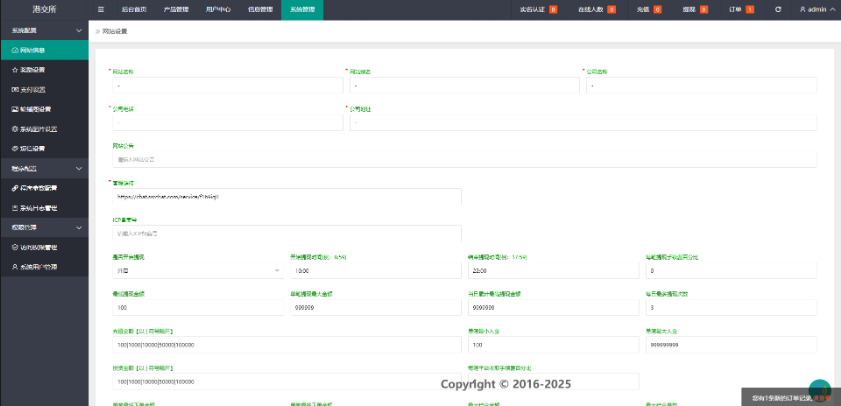841x406 pixels.
Task: Click the green floating round button
Action: [820, 390]
